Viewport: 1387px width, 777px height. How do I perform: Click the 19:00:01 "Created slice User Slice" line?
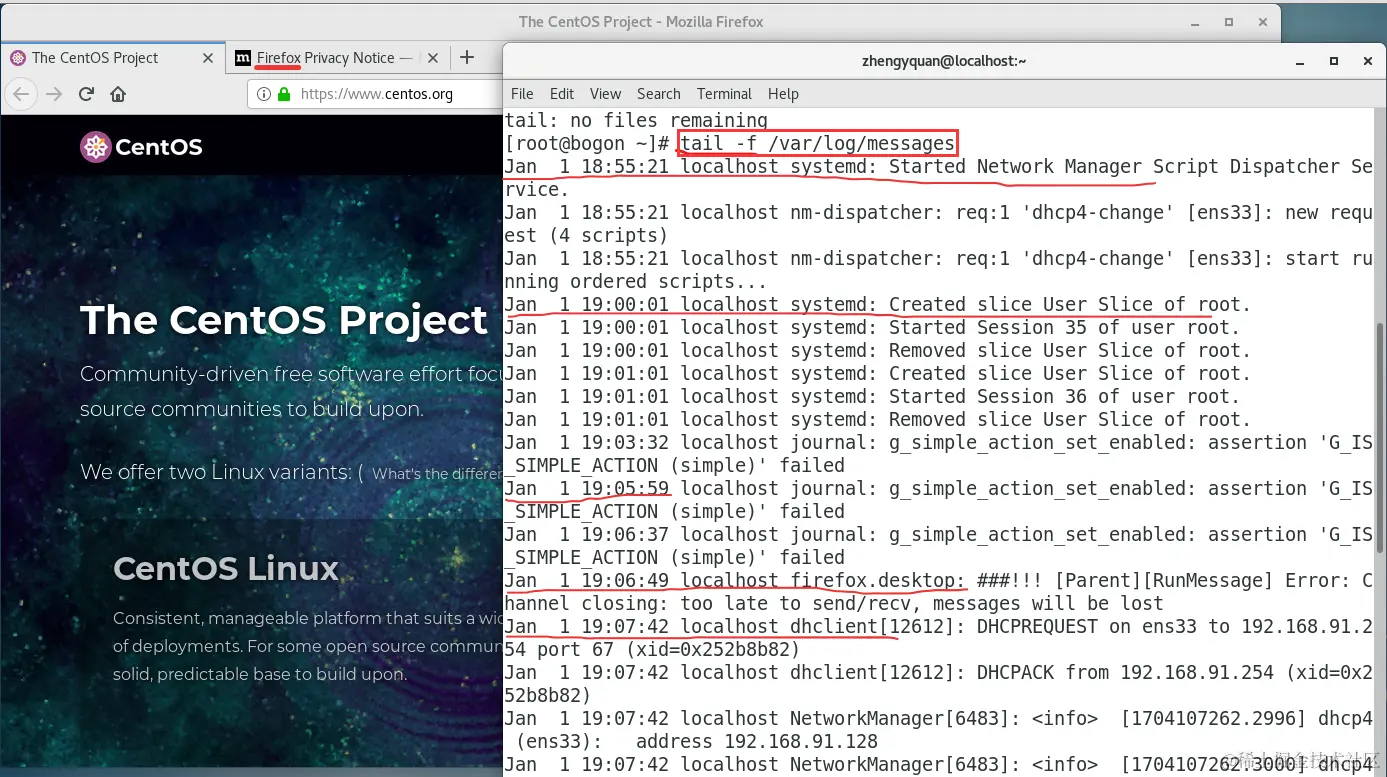[878, 305]
